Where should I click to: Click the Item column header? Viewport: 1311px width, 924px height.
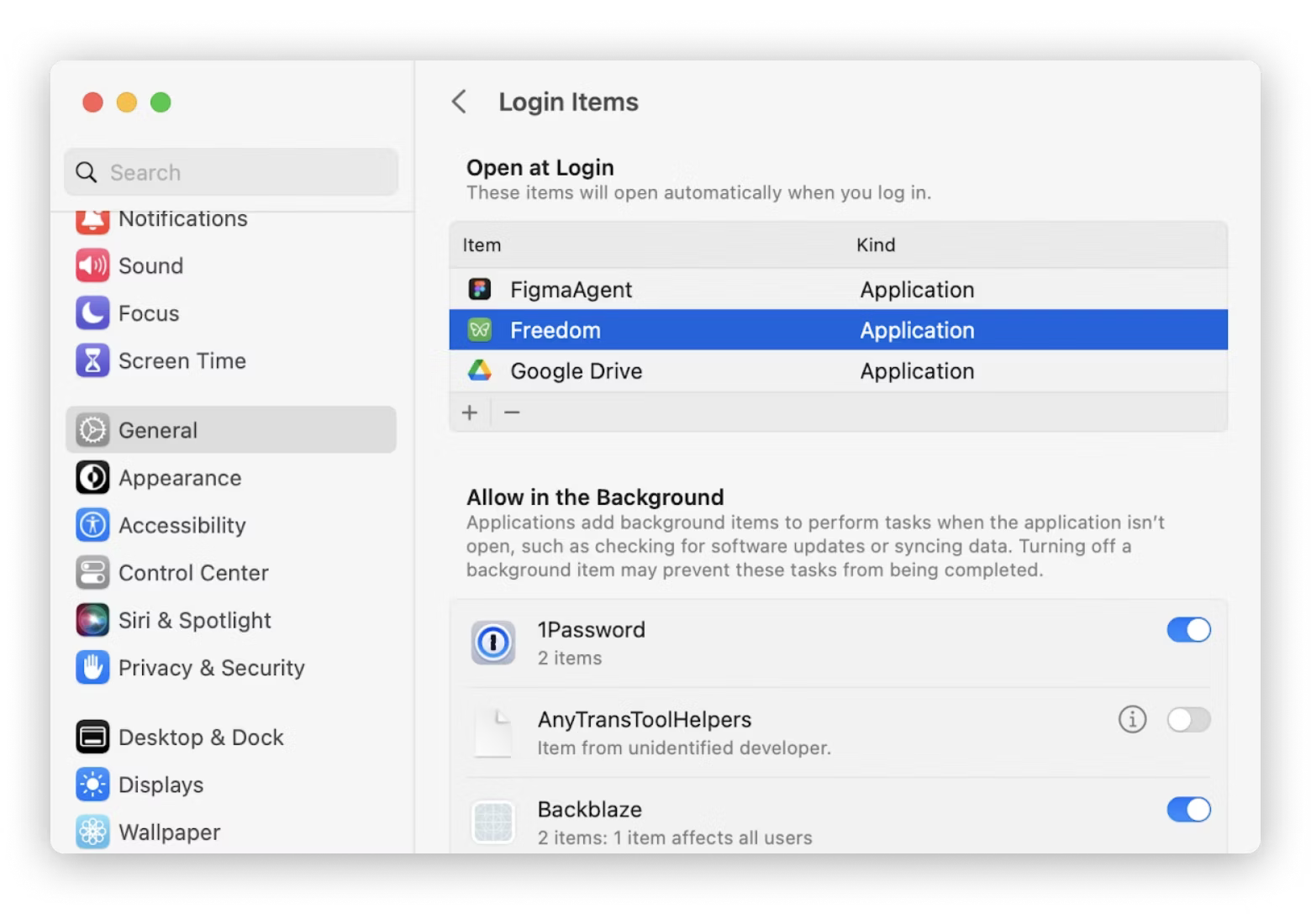pyautogui.click(x=482, y=245)
